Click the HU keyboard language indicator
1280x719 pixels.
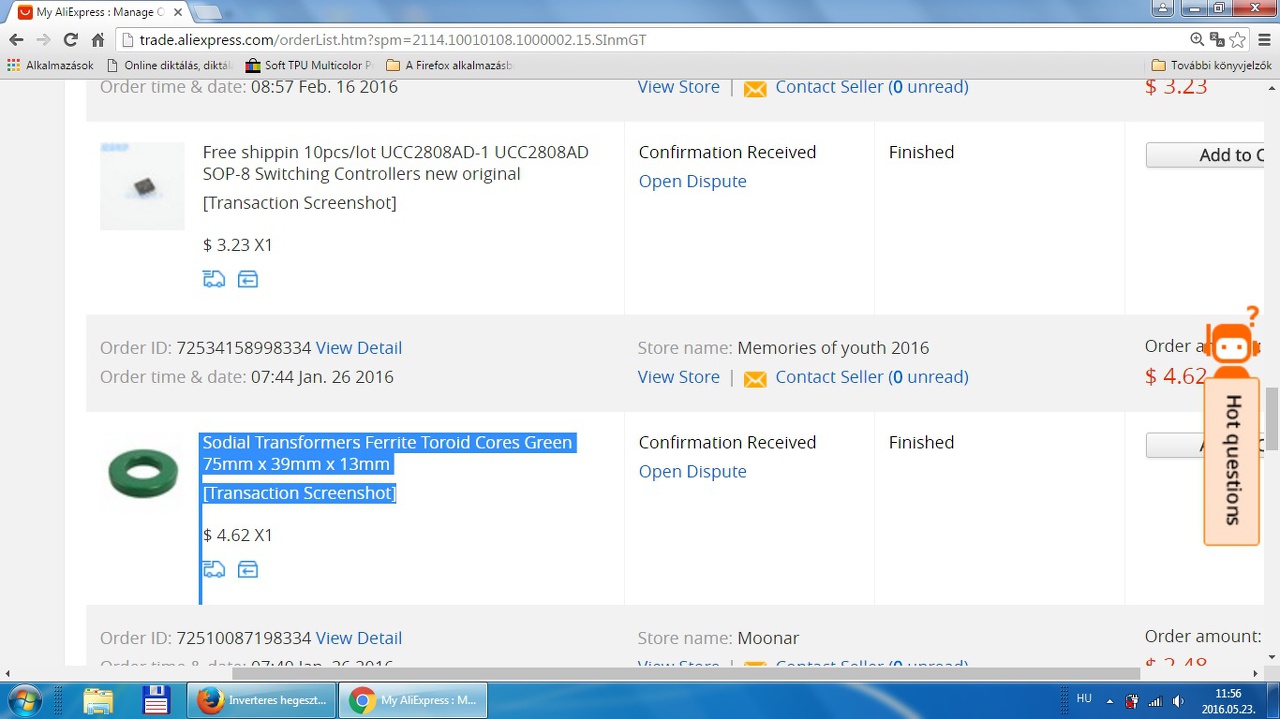[x=1084, y=699]
